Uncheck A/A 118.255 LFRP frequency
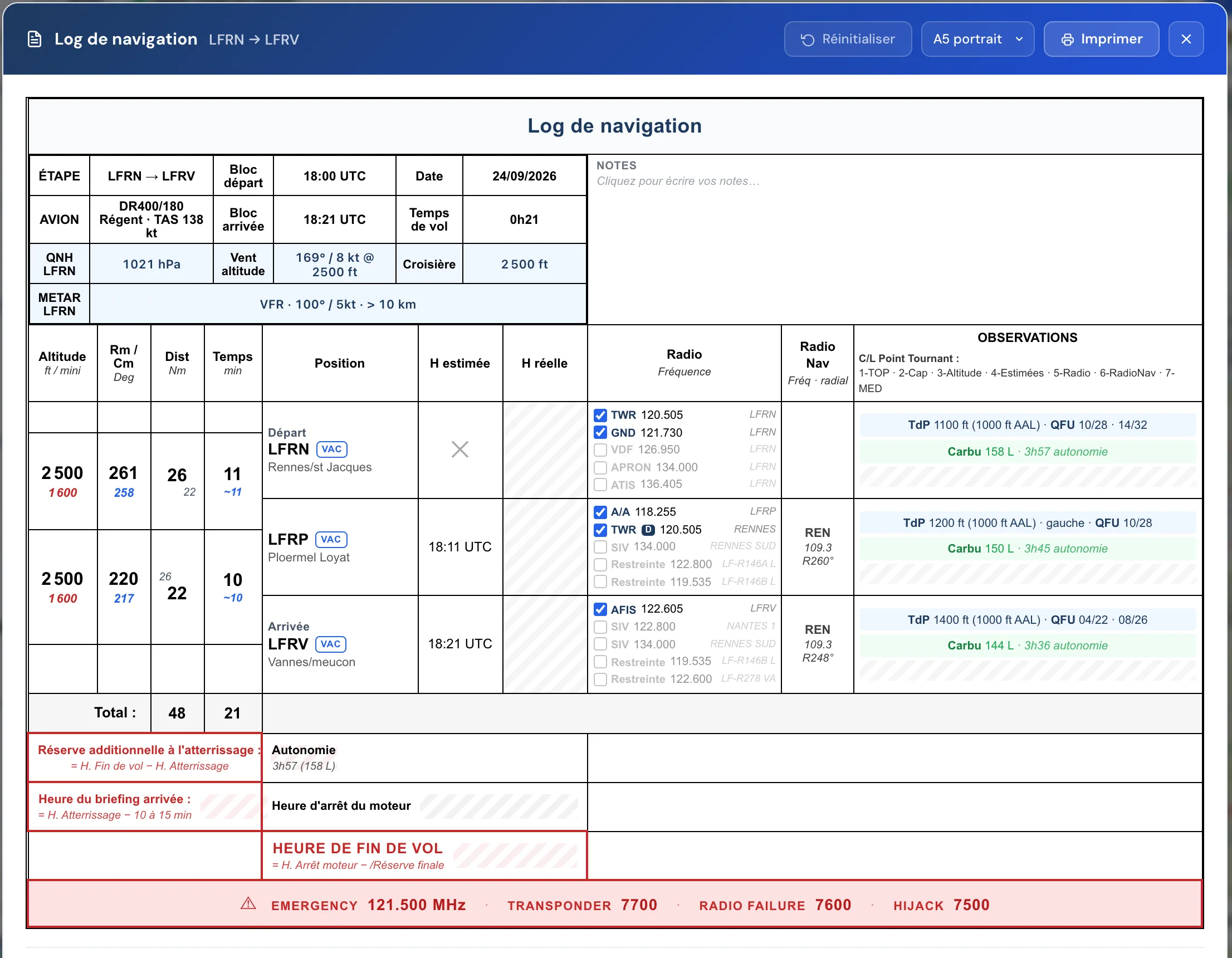 600,512
